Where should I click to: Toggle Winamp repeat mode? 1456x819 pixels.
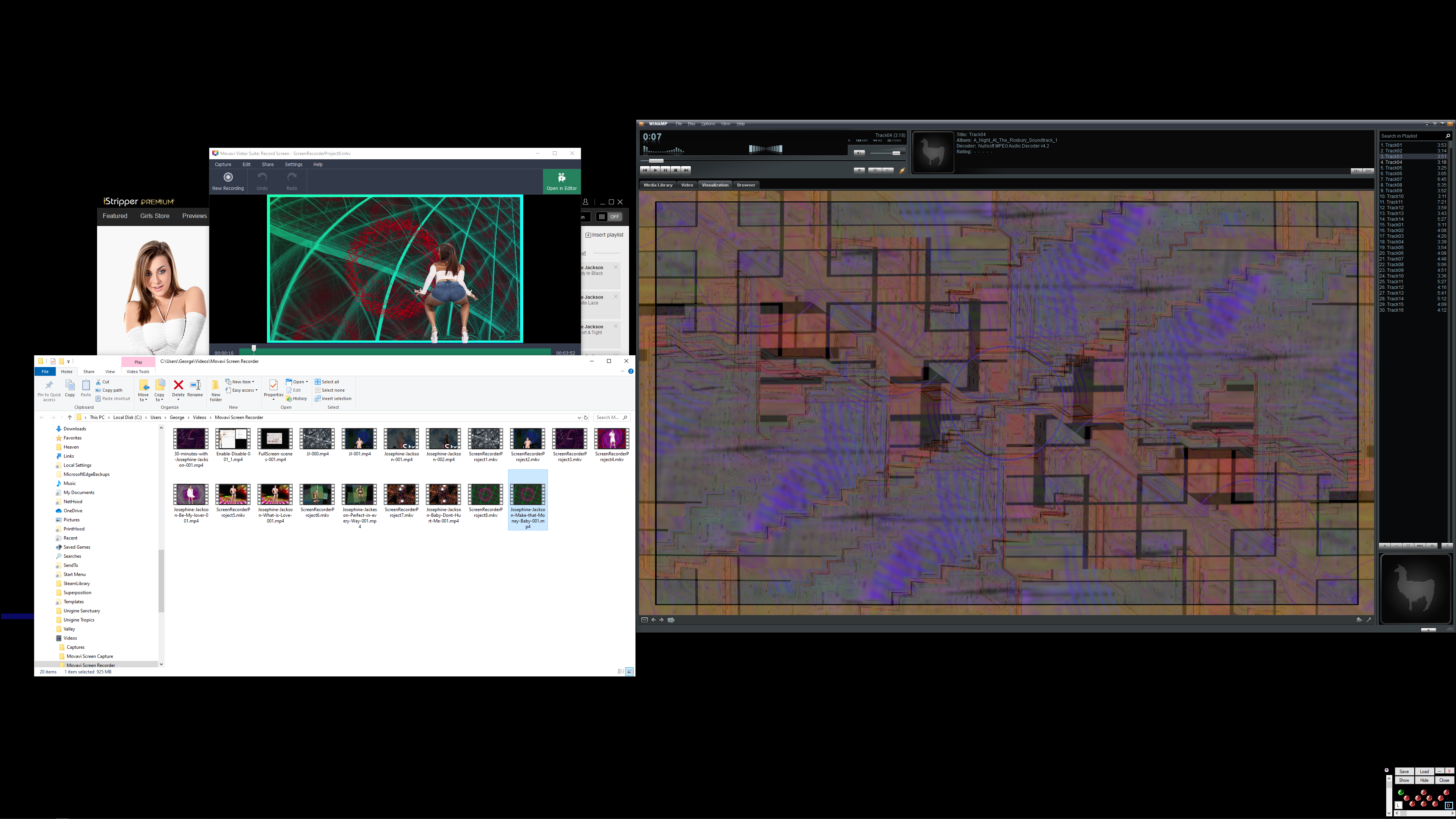(x=887, y=170)
